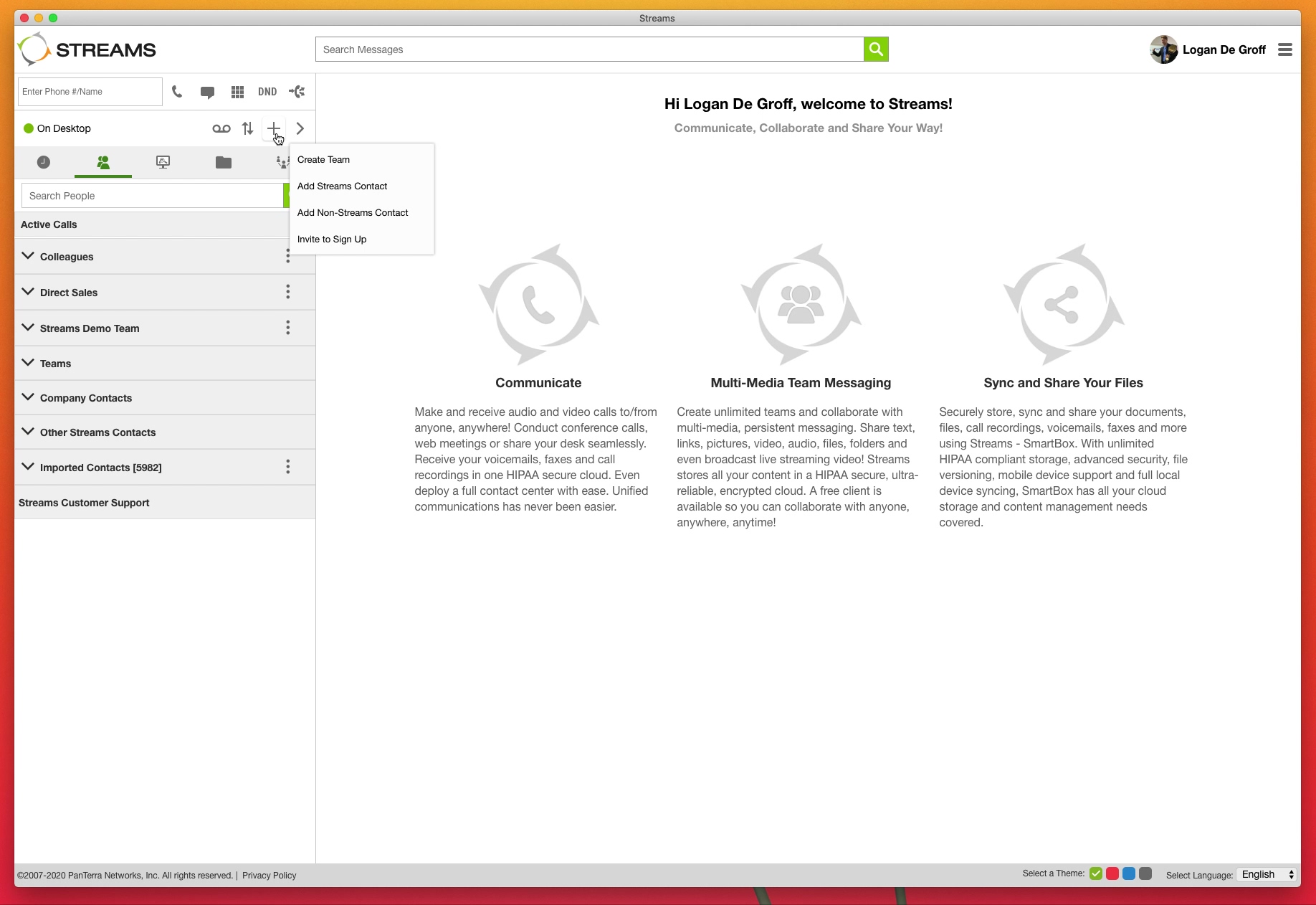
Task: Click the Logan De Groff username
Action: click(x=1224, y=49)
